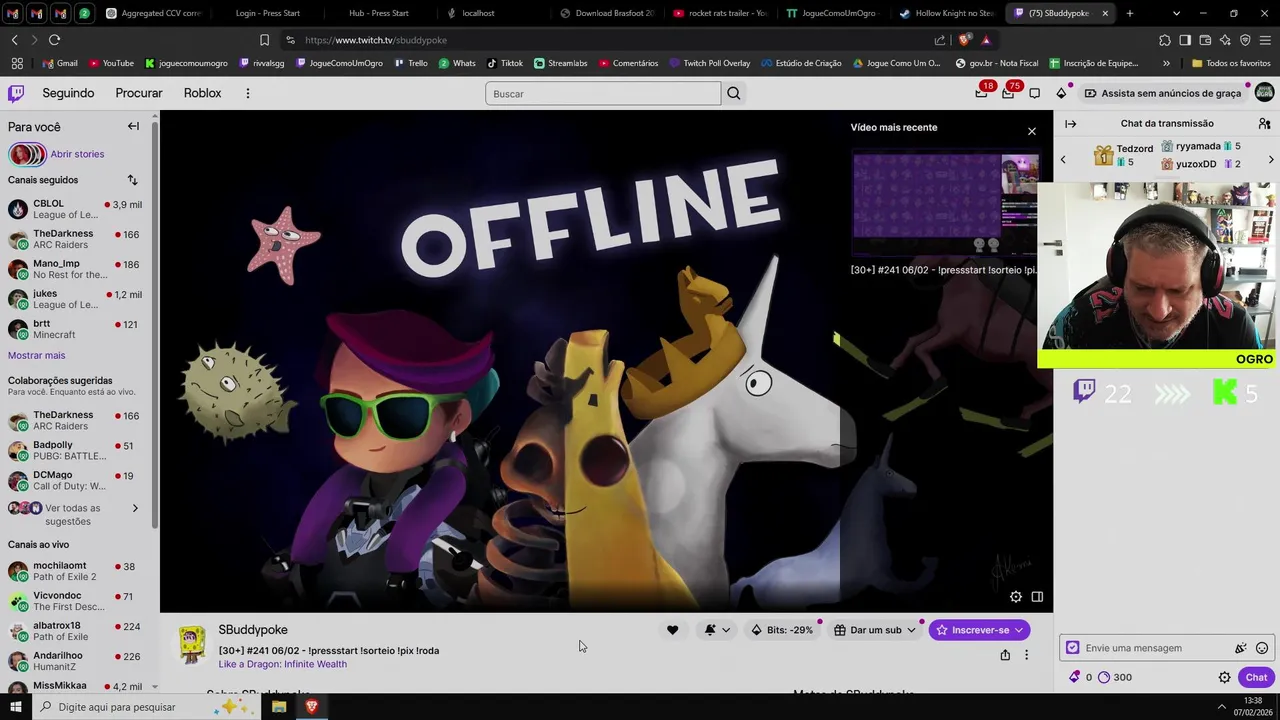Share the channel via share icon

pos(1005,655)
